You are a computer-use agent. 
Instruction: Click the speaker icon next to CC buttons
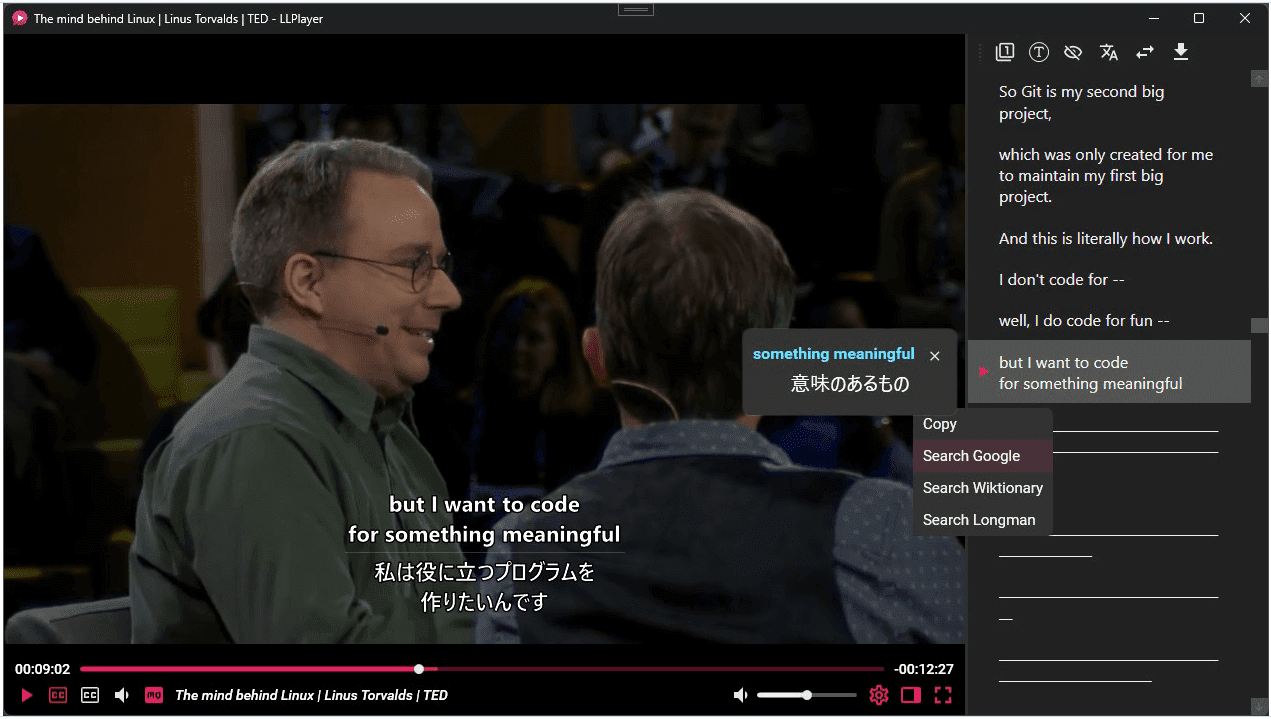tap(122, 695)
